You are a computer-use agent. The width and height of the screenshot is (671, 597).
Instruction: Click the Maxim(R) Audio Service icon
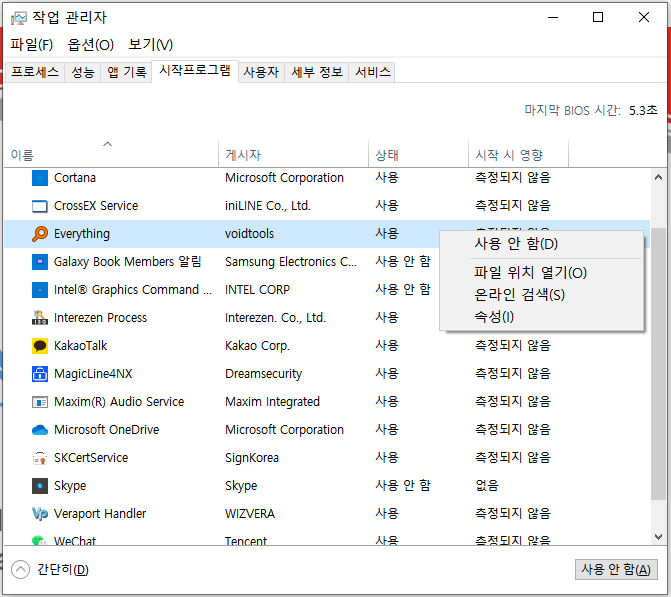[x=40, y=402]
